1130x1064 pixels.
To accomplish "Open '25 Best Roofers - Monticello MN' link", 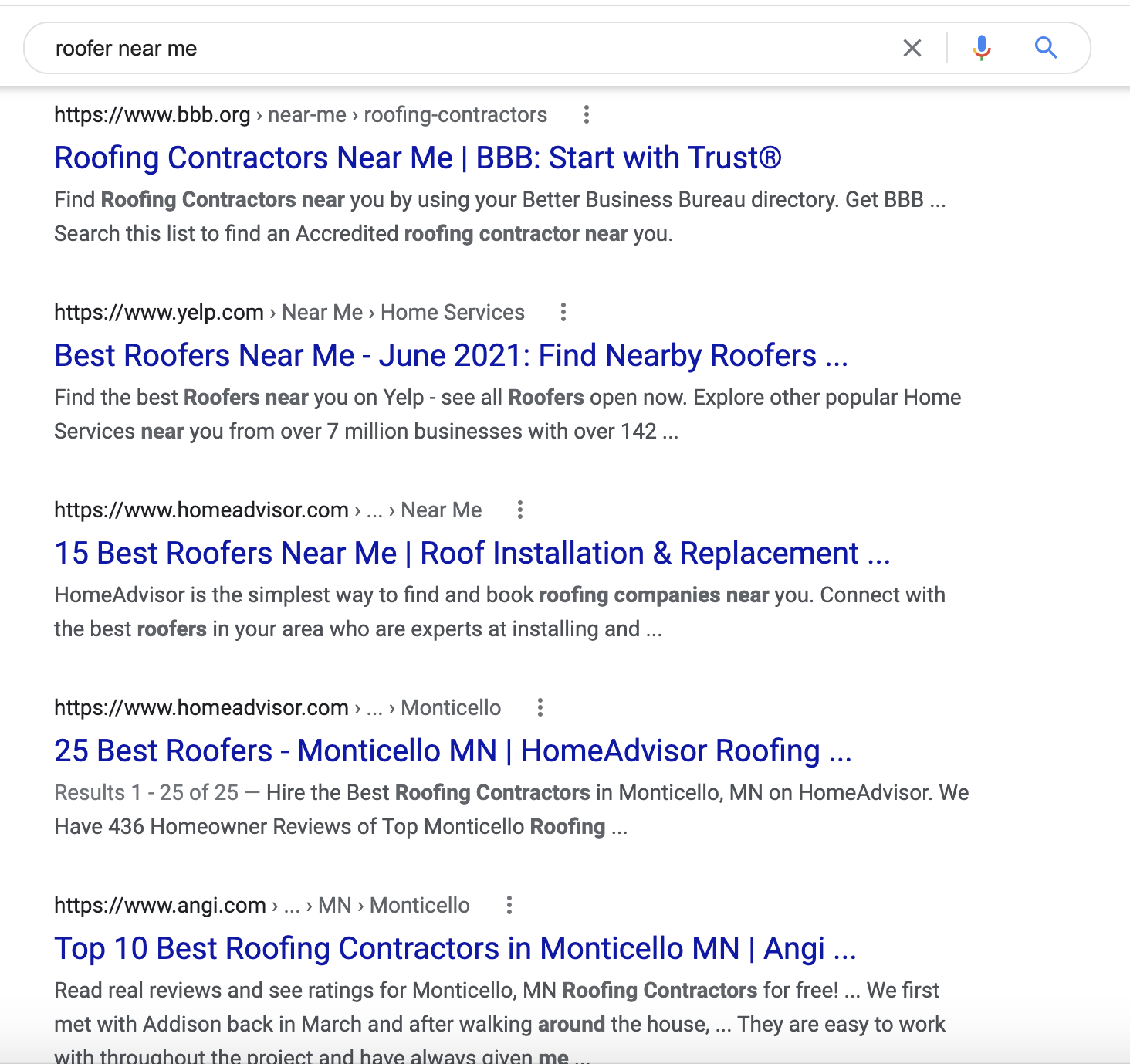I will (453, 751).
